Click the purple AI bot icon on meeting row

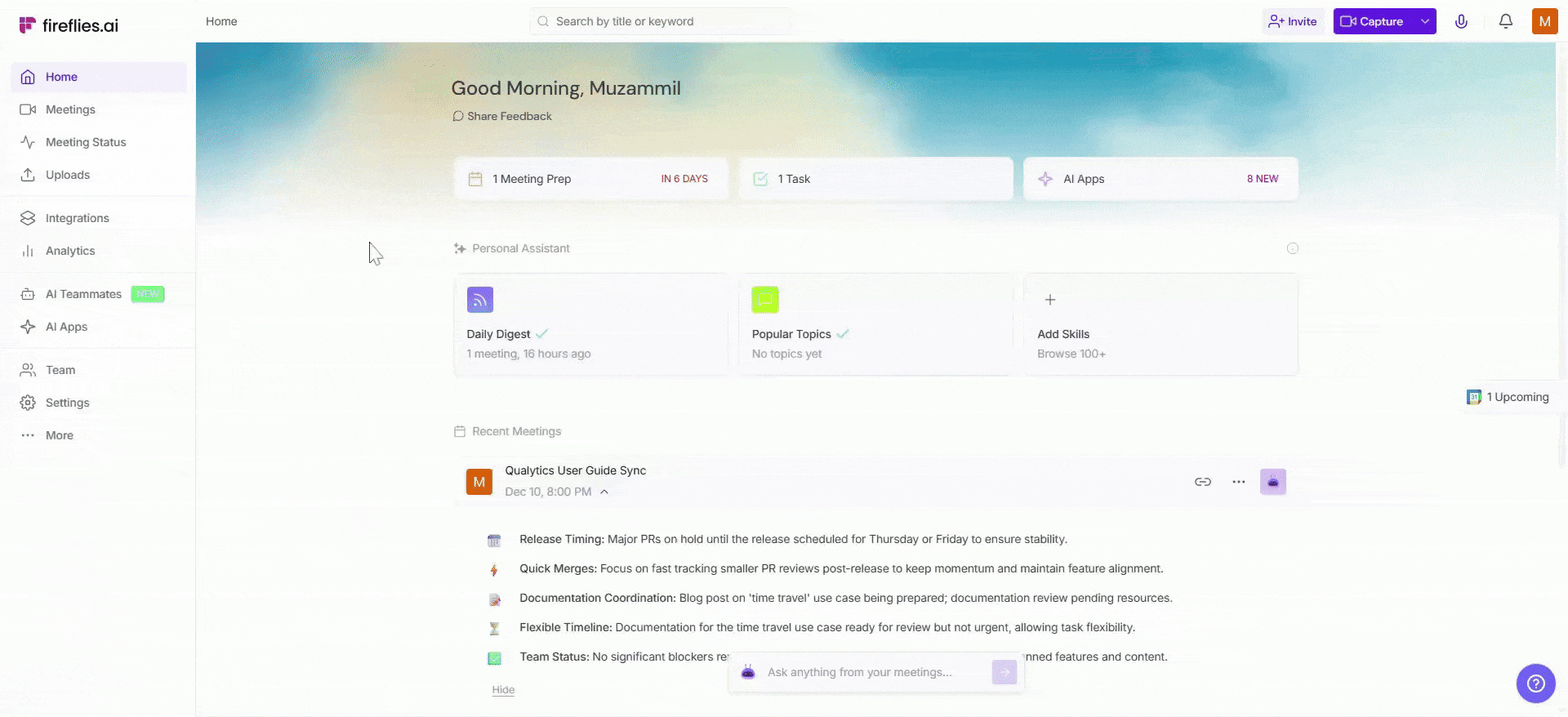click(x=1273, y=482)
